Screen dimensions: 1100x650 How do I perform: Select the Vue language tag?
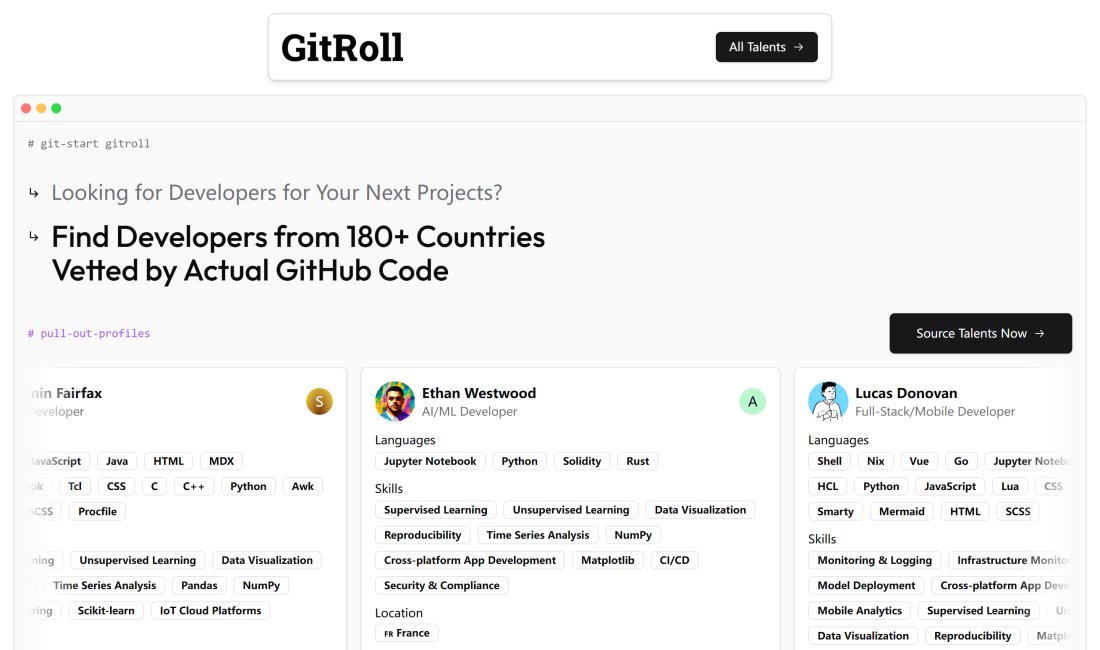[919, 461]
